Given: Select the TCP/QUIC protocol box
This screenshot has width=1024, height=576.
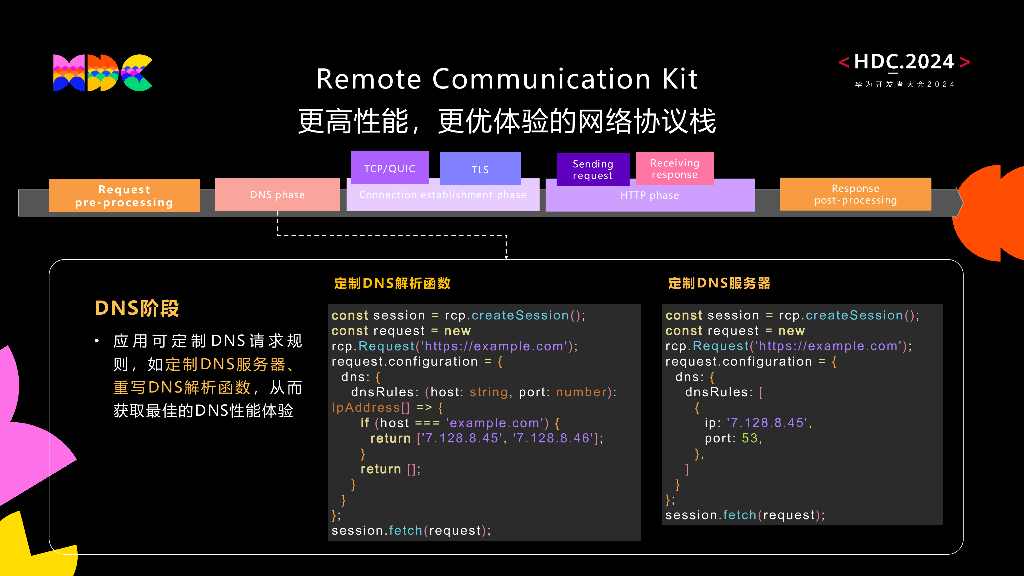Looking at the screenshot, I should pyautogui.click(x=390, y=168).
